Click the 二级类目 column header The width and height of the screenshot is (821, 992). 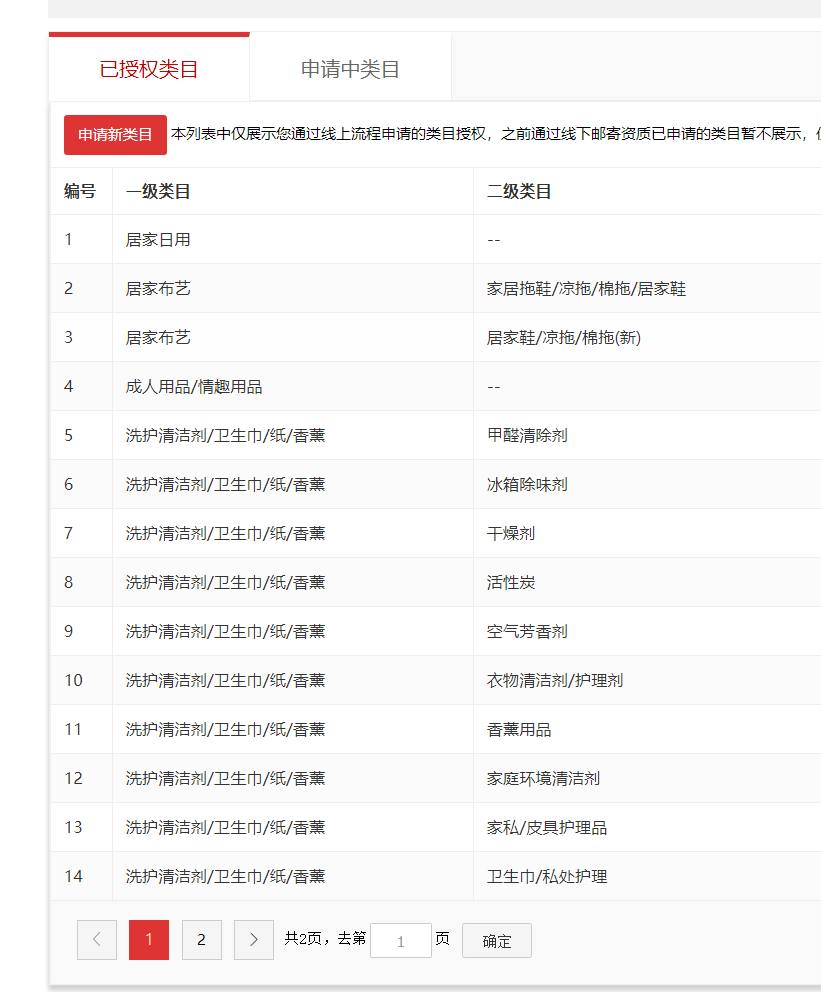click(x=519, y=191)
